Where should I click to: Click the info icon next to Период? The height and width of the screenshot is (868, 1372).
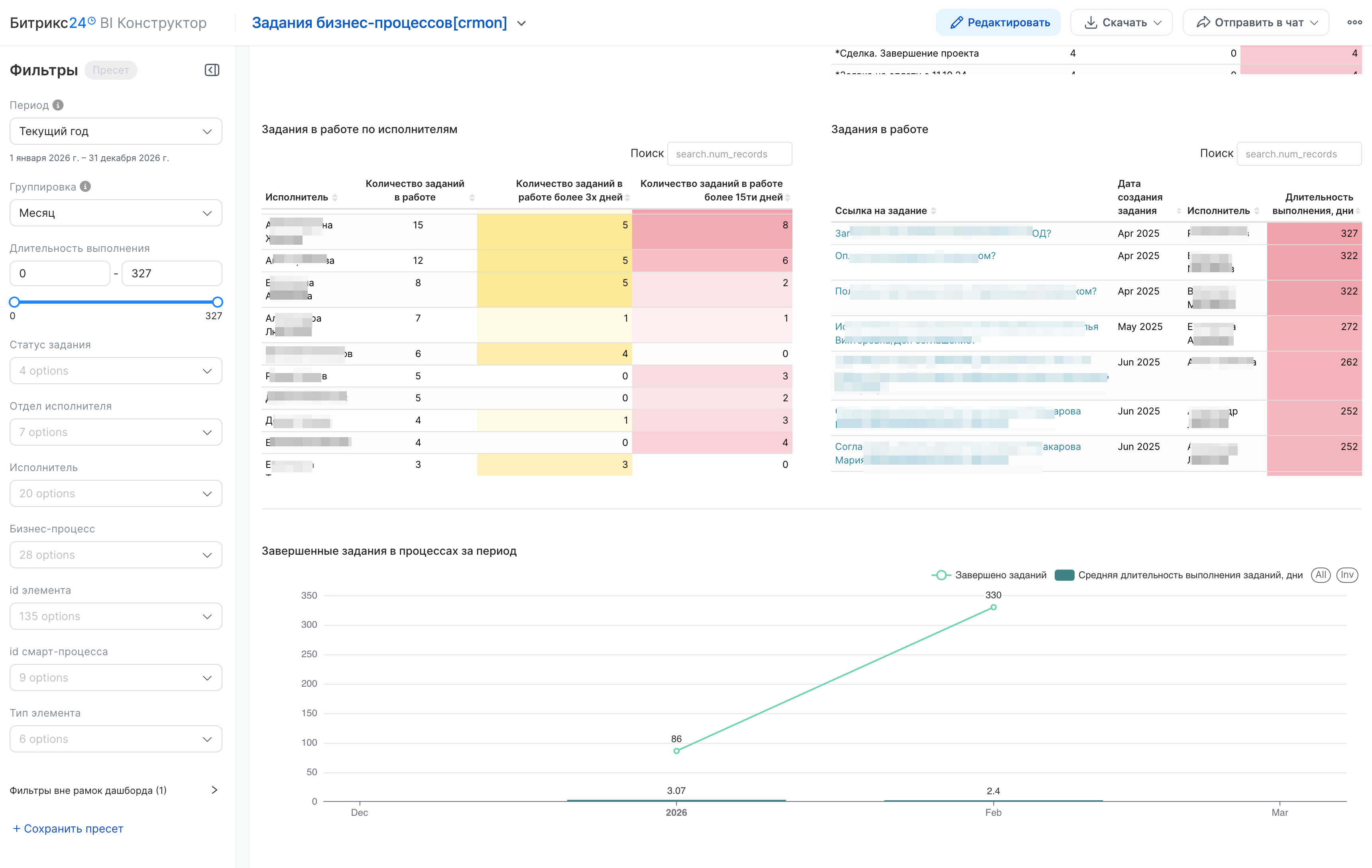click(58, 105)
